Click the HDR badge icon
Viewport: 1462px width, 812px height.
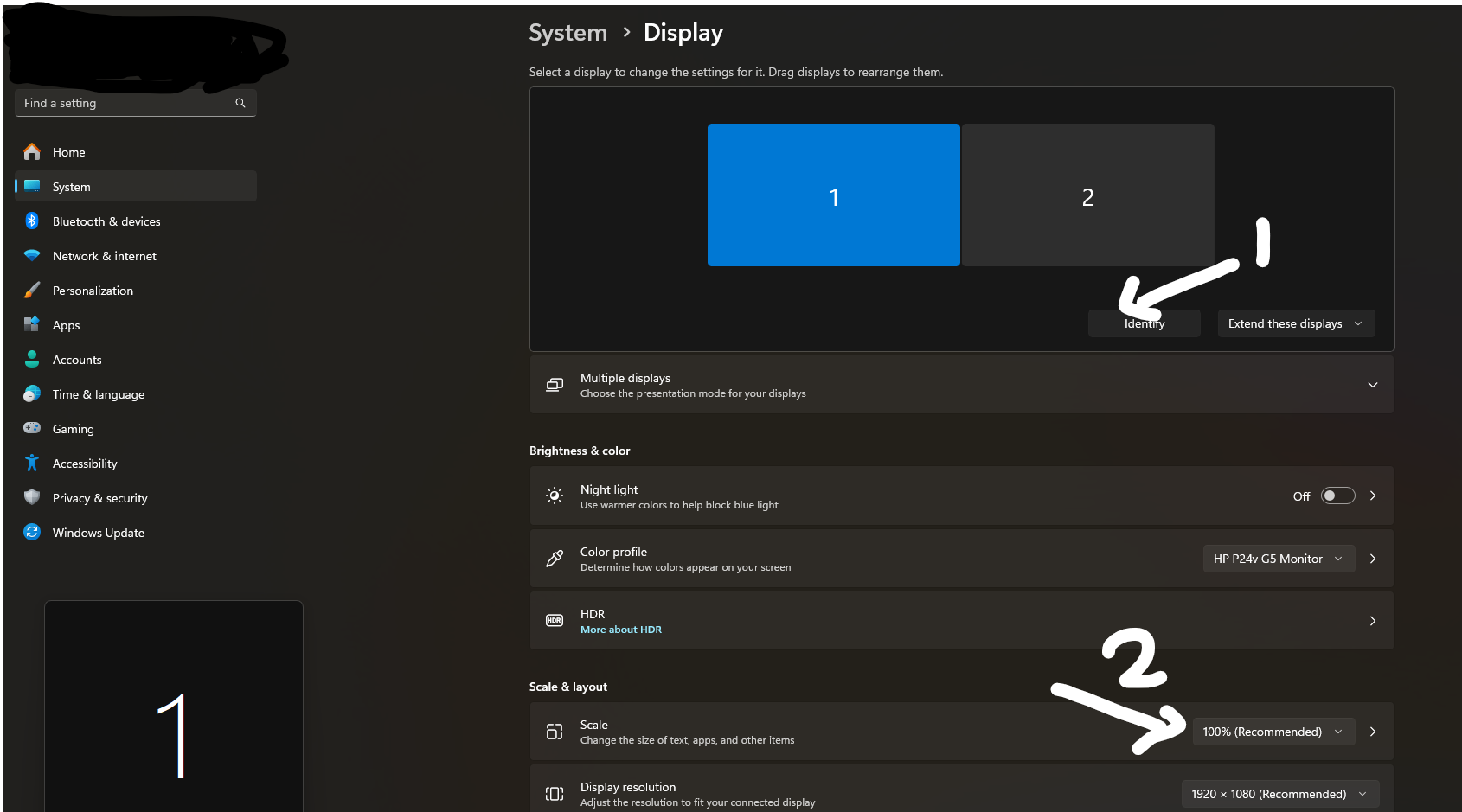tap(555, 620)
